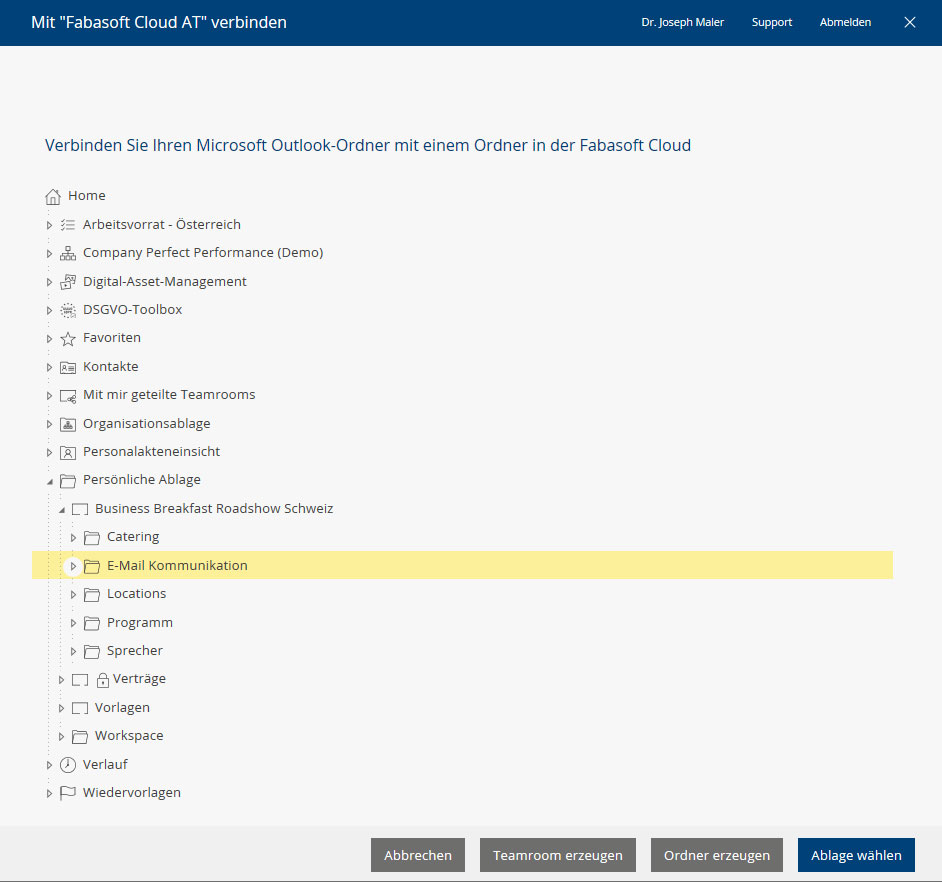Collapse the Persönliche Ablage node
The image size is (942, 882).
[x=49, y=481]
